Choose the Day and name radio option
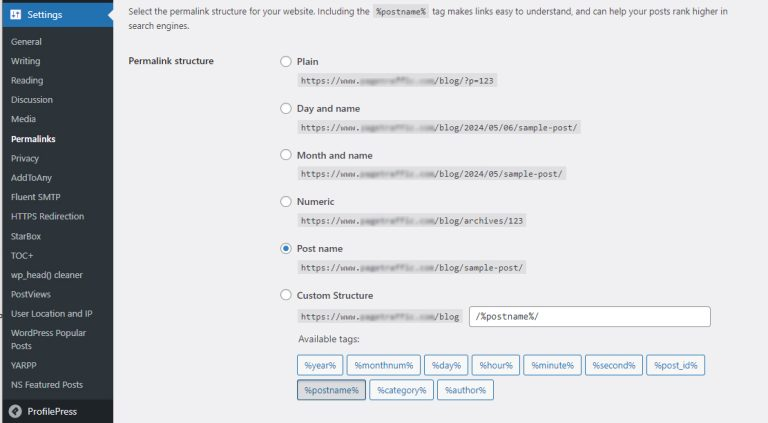The height and width of the screenshot is (423, 768). [x=286, y=108]
